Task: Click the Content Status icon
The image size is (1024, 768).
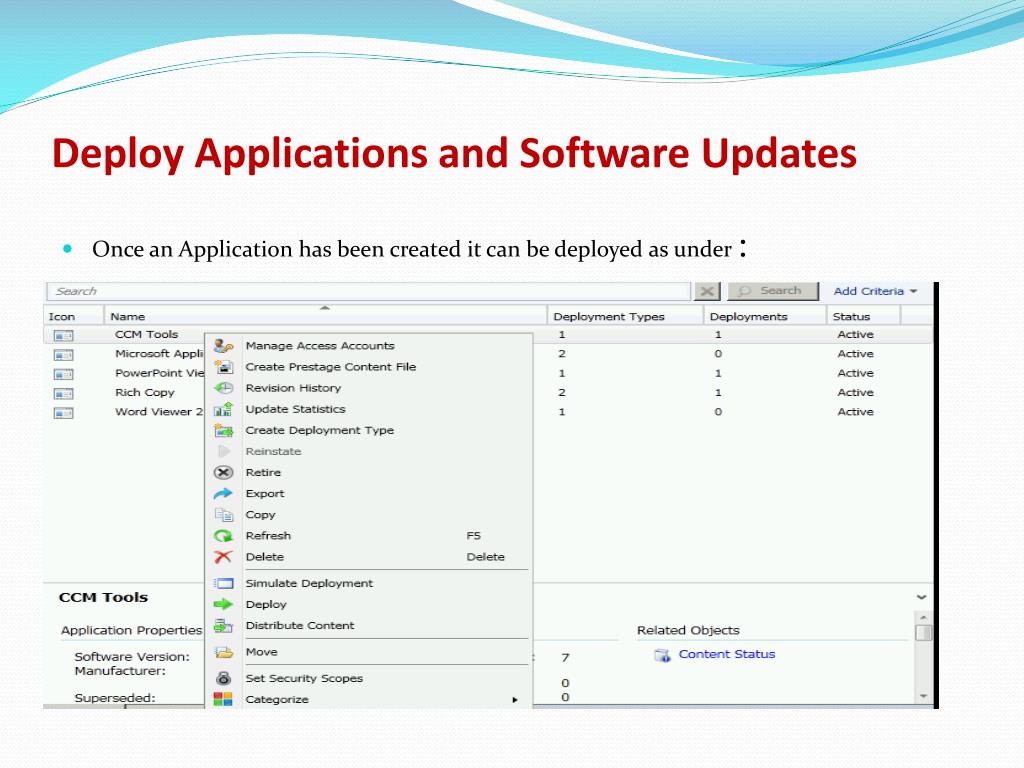Action: pyautogui.click(x=662, y=655)
